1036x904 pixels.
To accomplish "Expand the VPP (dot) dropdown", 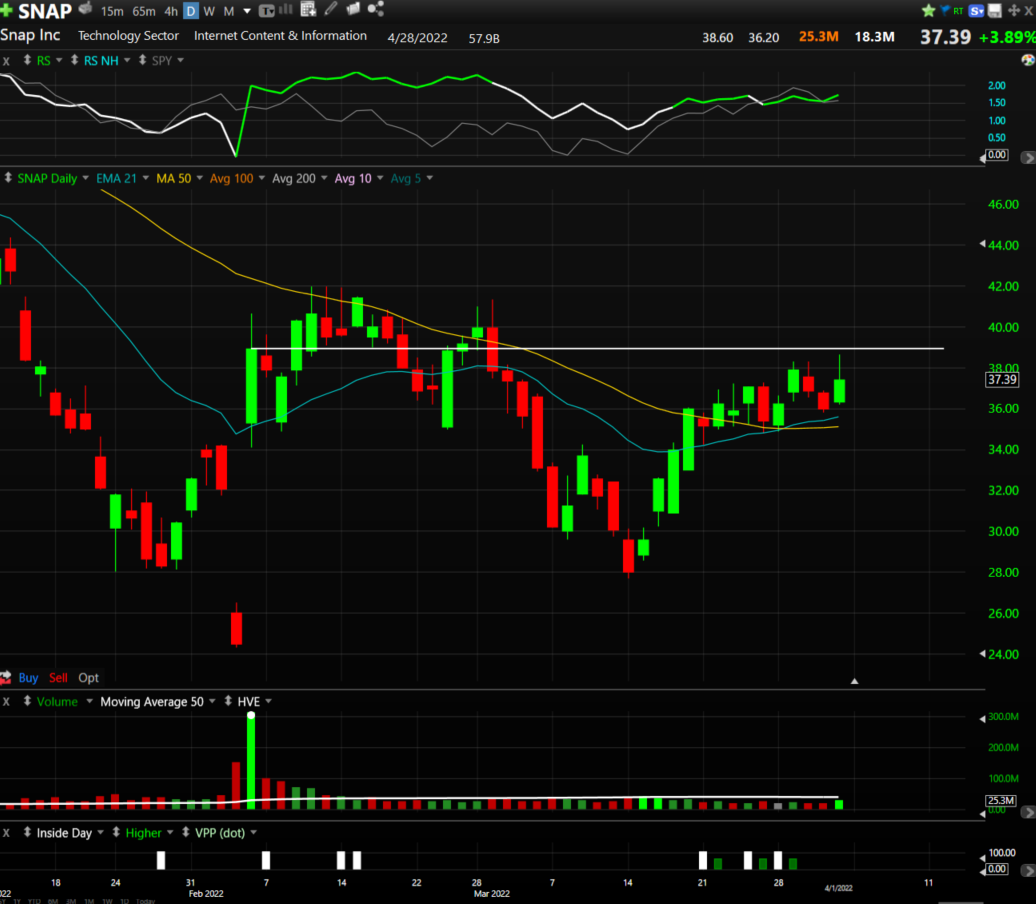I will click(x=253, y=833).
